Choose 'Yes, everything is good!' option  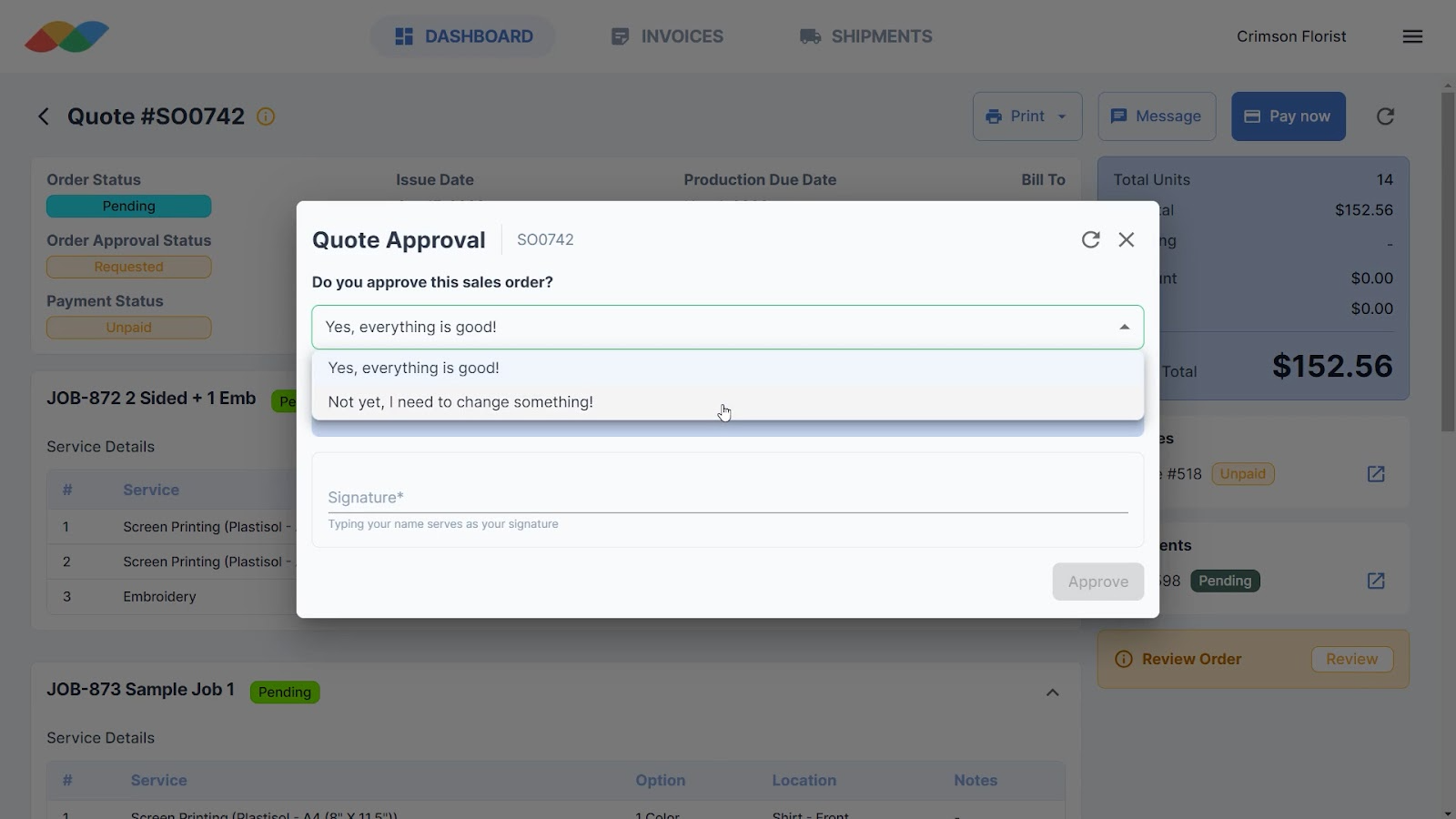(727, 368)
